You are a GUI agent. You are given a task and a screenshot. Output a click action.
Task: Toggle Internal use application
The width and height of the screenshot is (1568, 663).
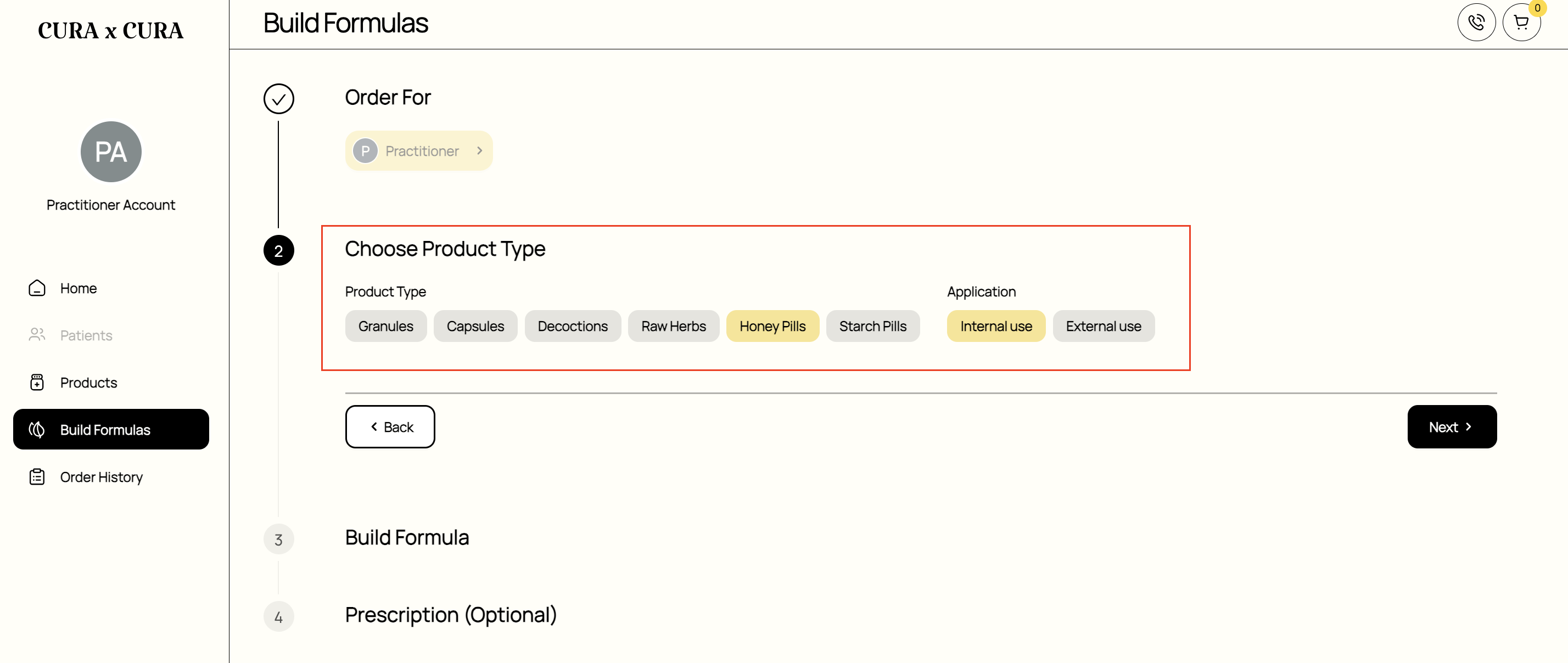coord(996,326)
